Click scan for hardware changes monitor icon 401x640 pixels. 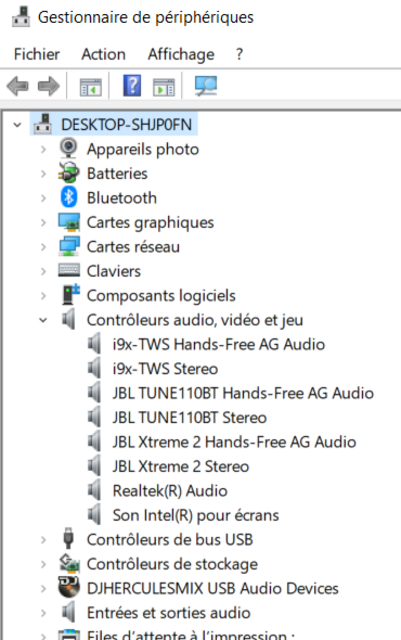tap(206, 86)
